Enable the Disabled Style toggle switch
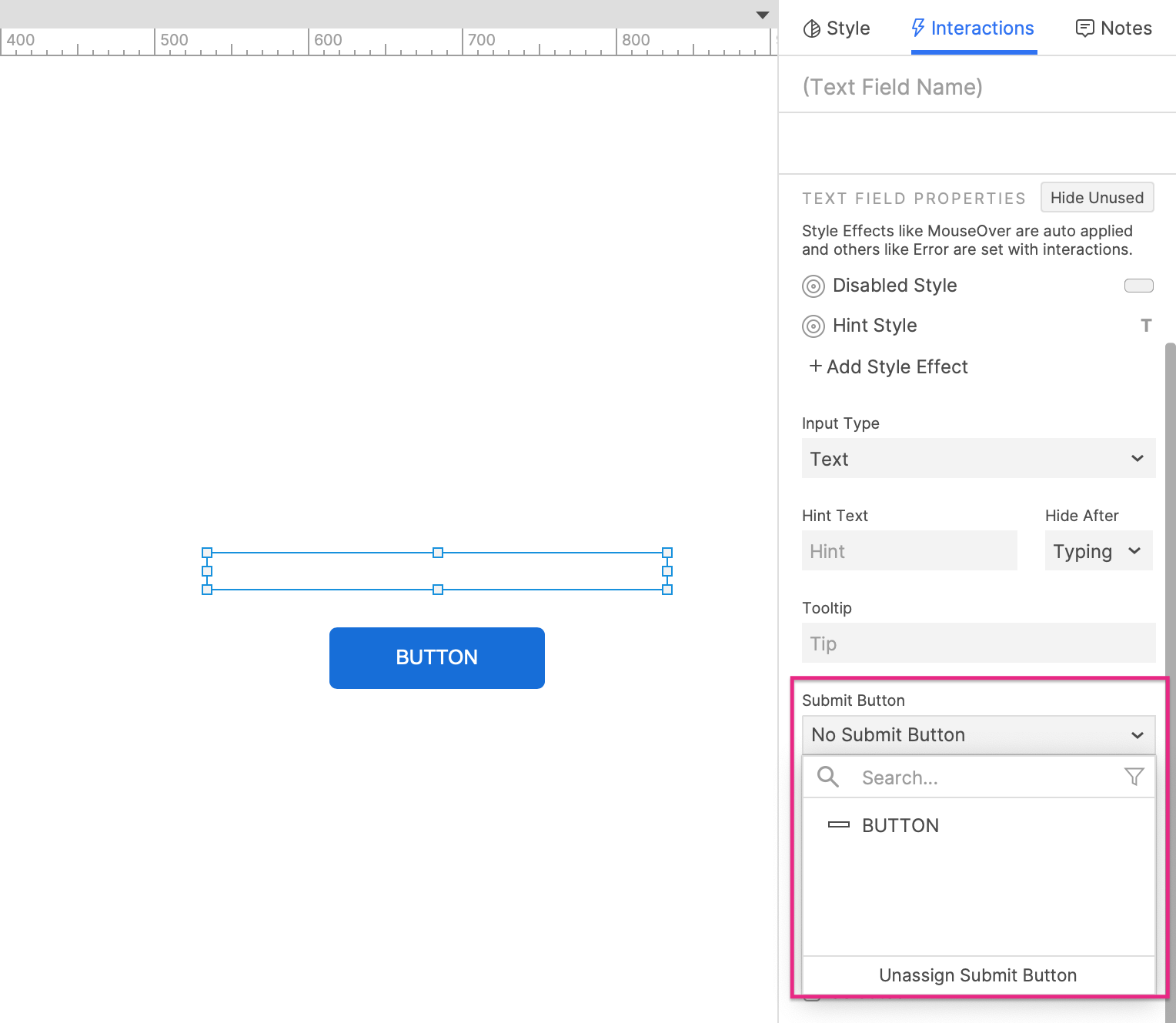This screenshot has width=1176, height=1023. [x=1138, y=286]
